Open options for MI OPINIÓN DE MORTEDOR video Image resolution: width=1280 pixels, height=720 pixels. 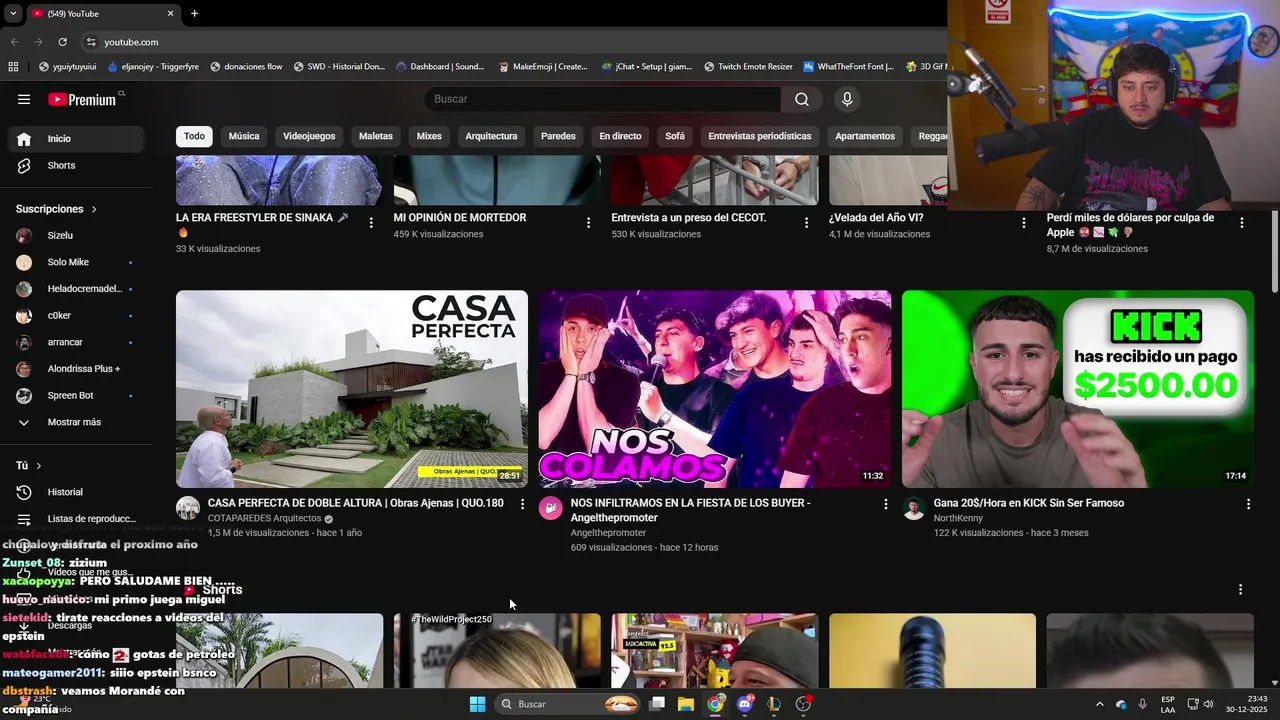click(x=588, y=223)
